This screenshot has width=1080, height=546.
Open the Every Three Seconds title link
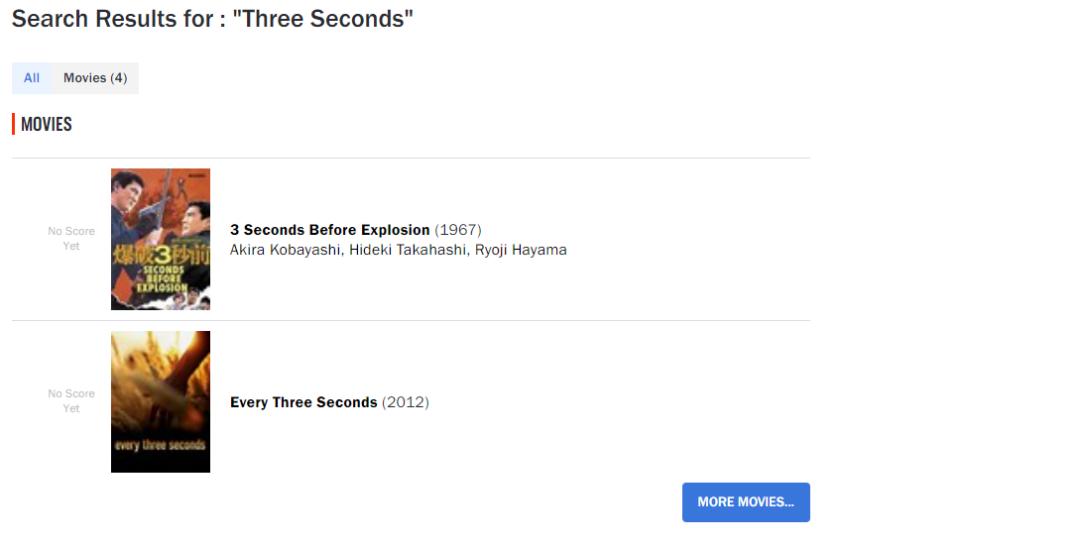304,402
